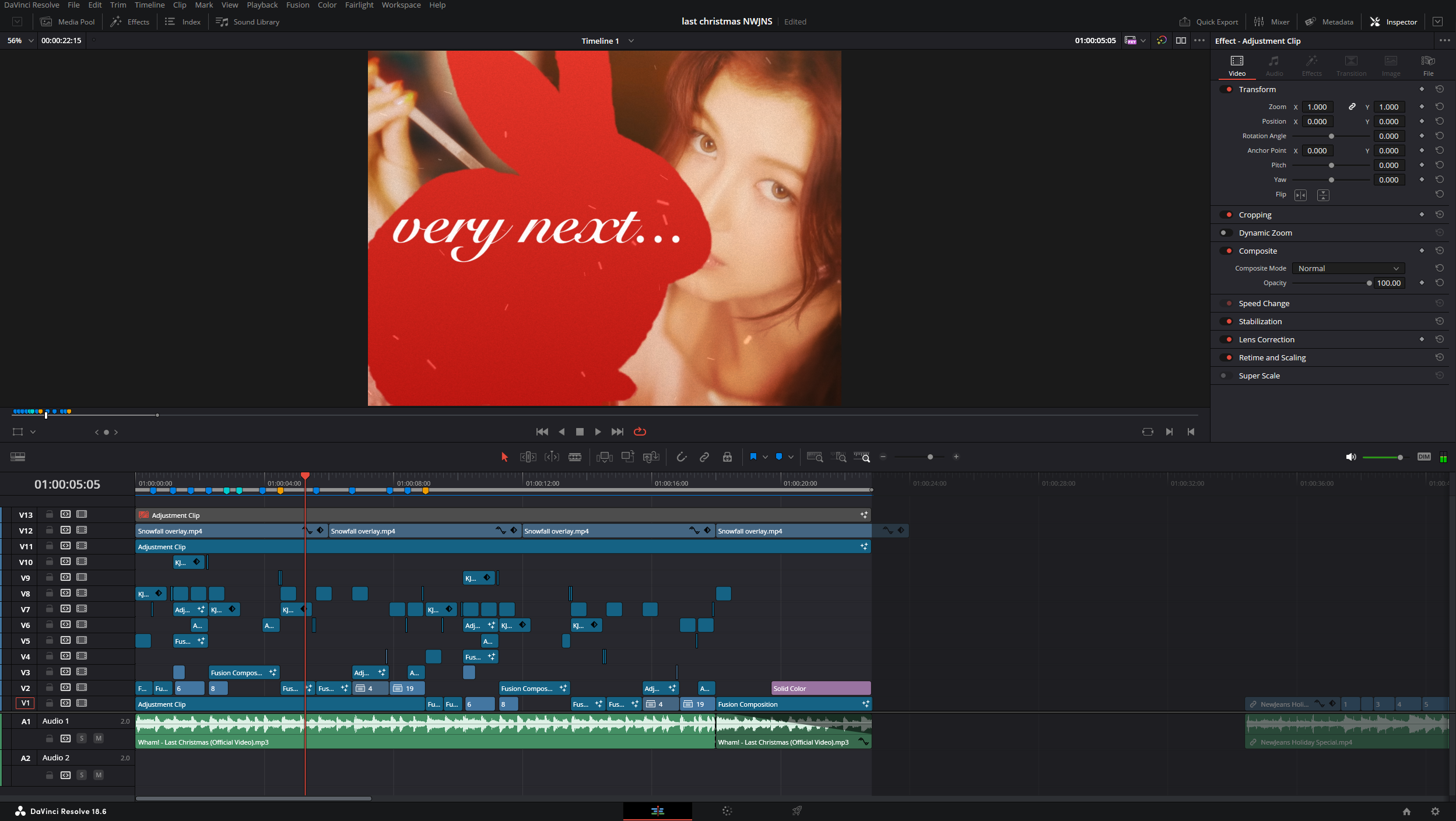Enable the Dynamic Zoom toggle
1456x821 pixels.
1226,233
